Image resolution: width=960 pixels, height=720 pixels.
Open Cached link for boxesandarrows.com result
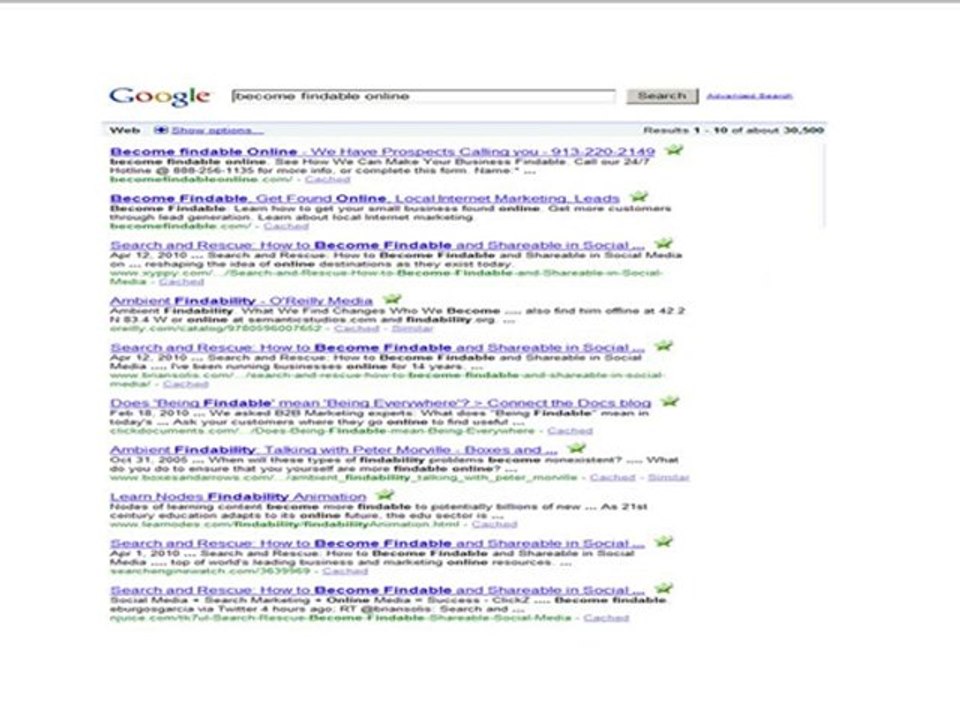click(613, 478)
